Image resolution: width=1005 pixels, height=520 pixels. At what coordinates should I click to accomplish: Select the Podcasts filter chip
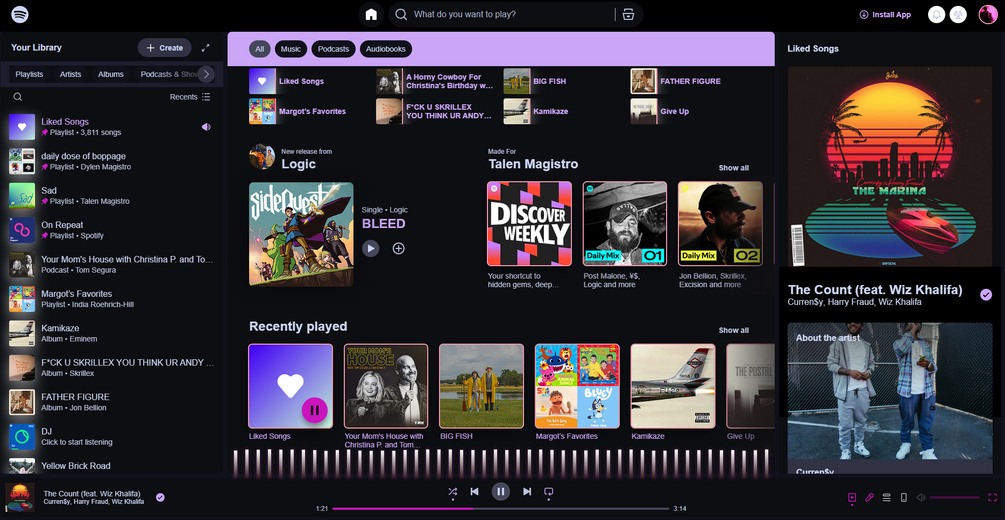pos(333,49)
